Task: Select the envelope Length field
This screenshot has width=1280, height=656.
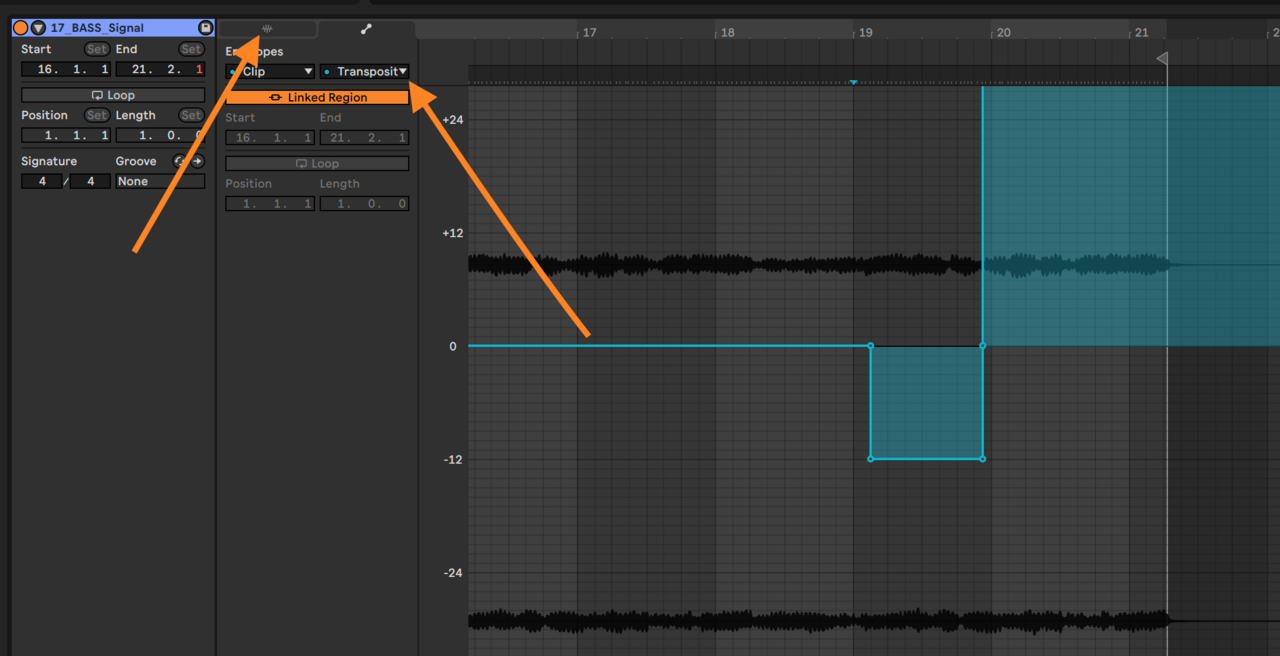Action: click(364, 203)
